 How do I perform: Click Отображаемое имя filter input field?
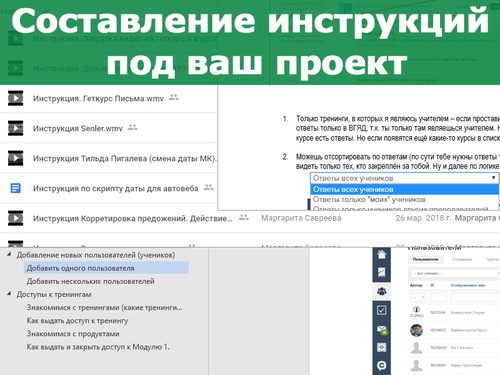tap(475, 297)
